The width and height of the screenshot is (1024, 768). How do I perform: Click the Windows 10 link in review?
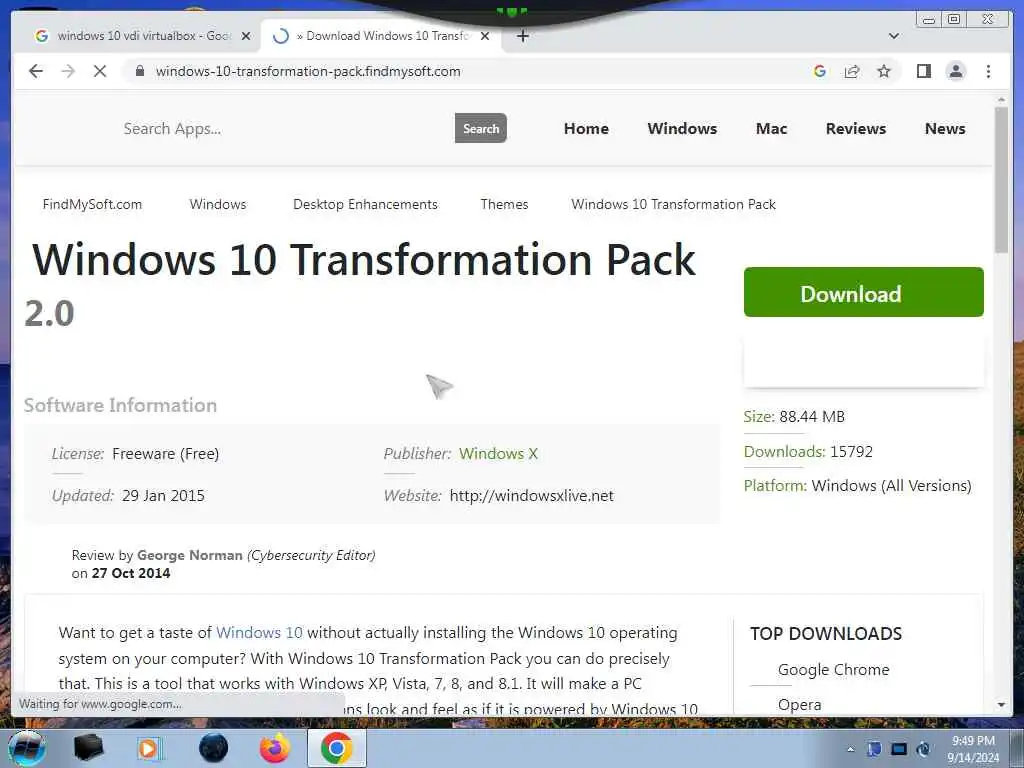(259, 633)
